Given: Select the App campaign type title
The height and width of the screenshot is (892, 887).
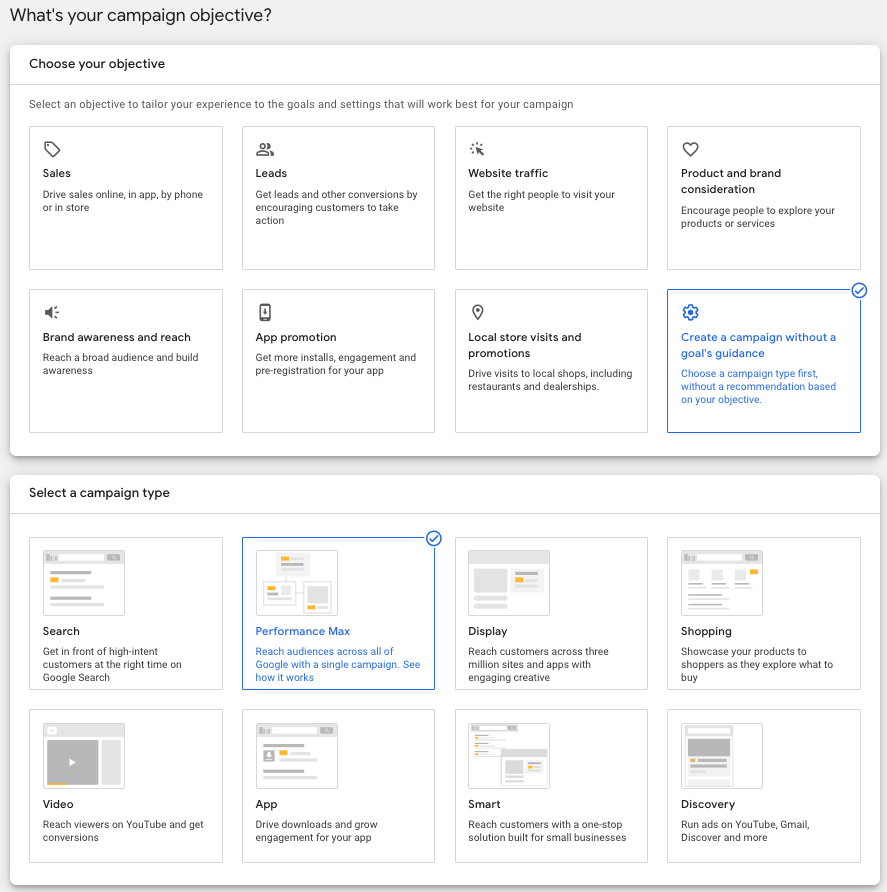Looking at the screenshot, I should (266, 804).
